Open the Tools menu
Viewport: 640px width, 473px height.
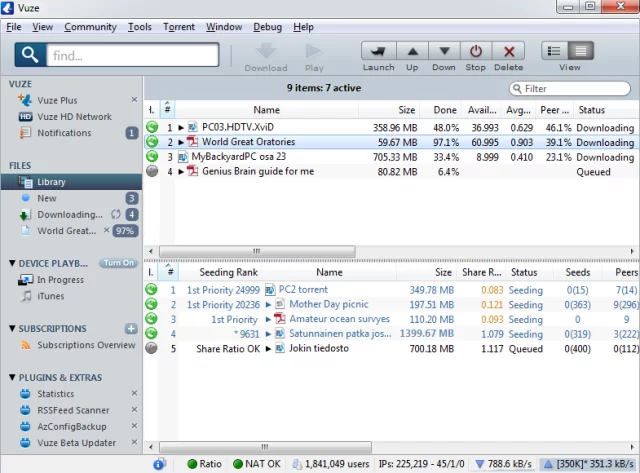(x=139, y=27)
